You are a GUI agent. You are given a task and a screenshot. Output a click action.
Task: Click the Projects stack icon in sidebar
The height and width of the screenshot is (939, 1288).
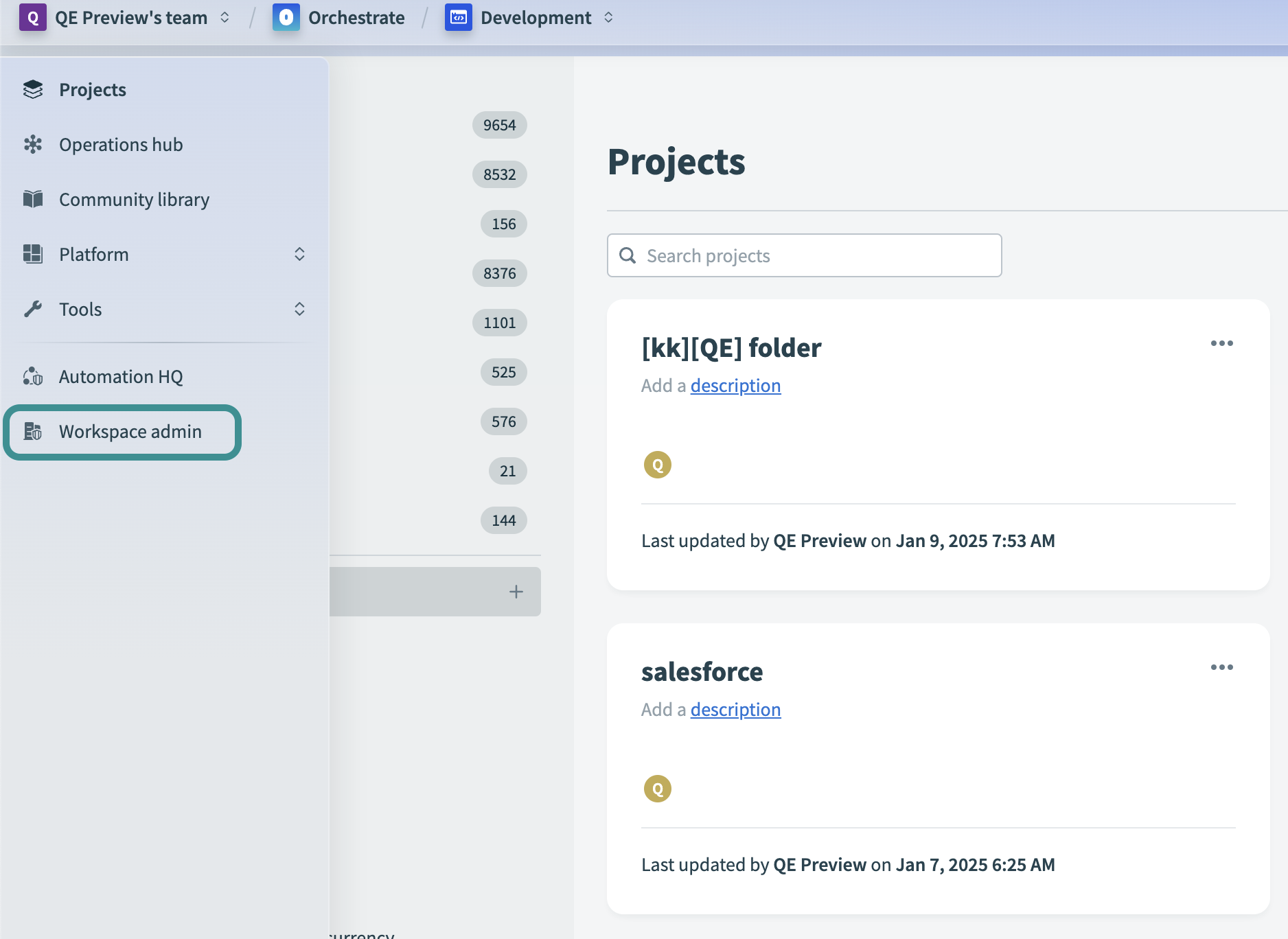point(33,89)
